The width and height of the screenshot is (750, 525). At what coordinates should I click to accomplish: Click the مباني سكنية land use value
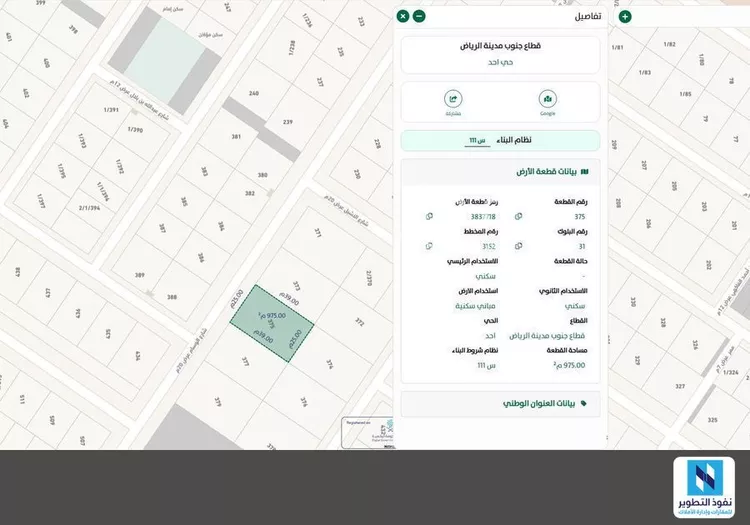tap(490, 306)
